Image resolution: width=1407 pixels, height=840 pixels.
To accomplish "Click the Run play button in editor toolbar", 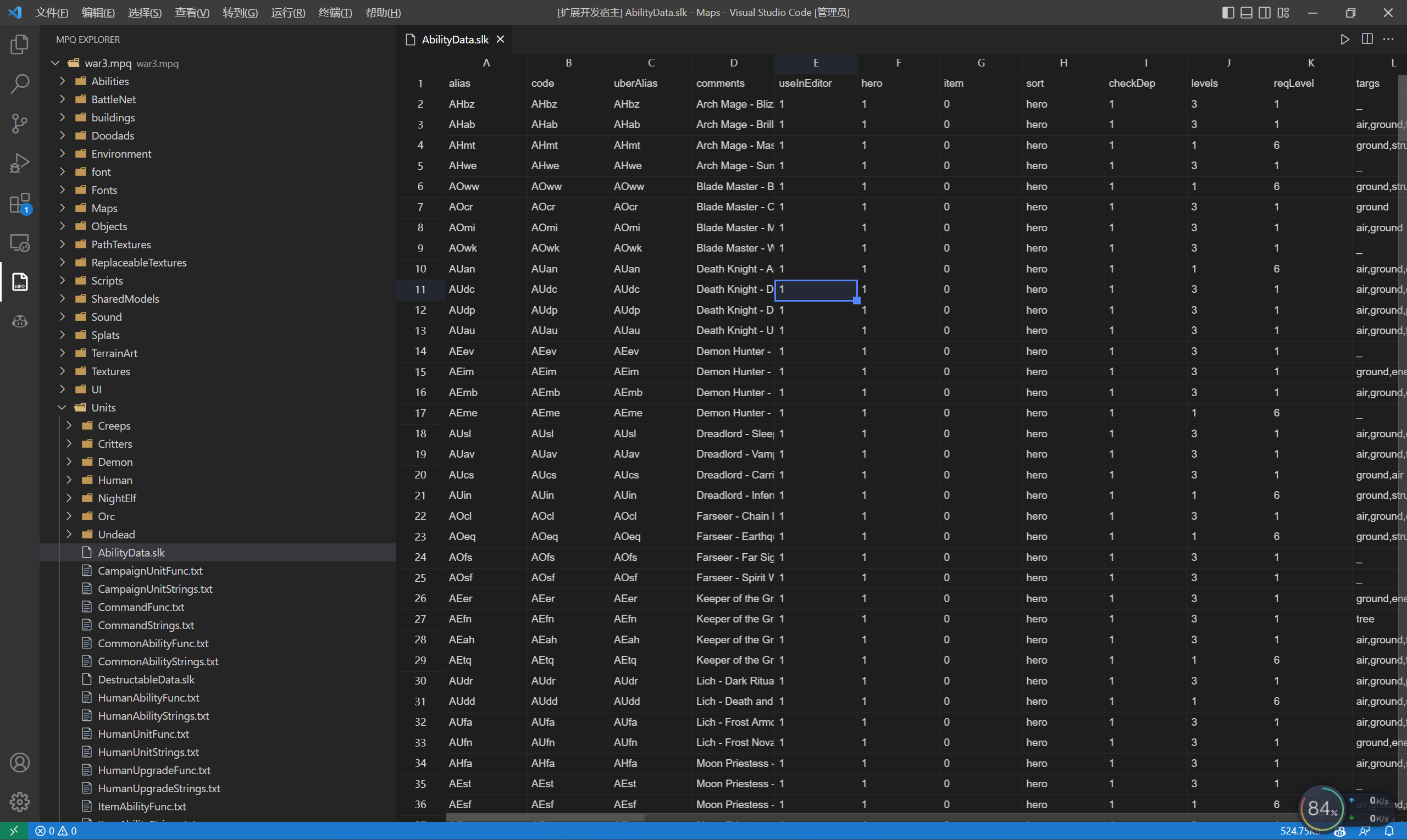I will pos(1345,39).
